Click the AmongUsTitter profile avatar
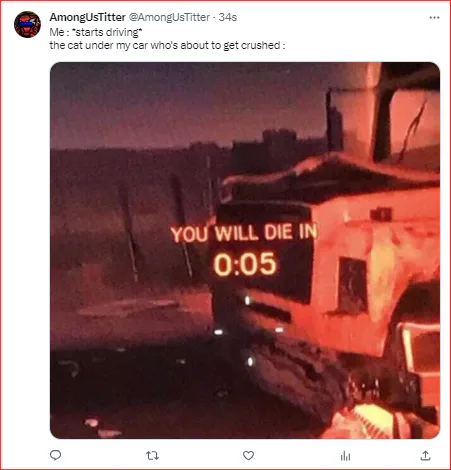451x470 pixels. [27, 24]
